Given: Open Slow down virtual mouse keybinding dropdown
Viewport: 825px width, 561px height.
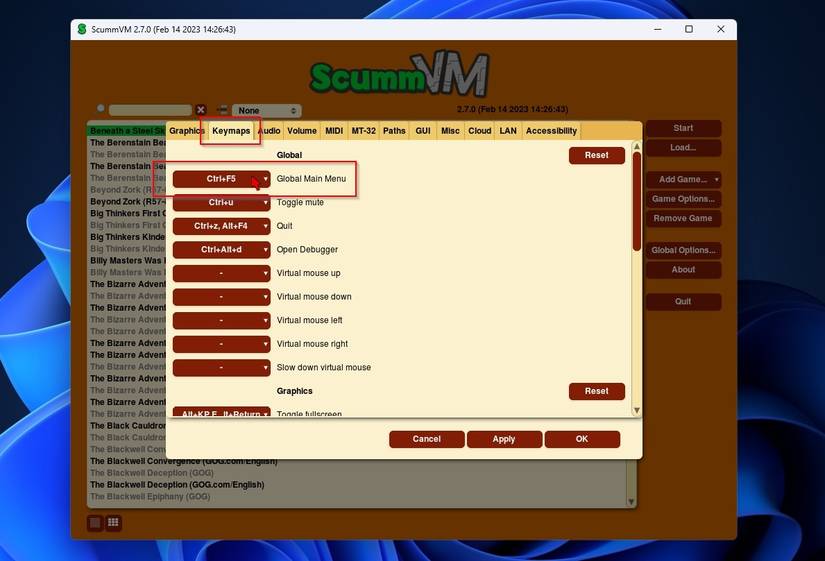Looking at the screenshot, I should [x=222, y=367].
